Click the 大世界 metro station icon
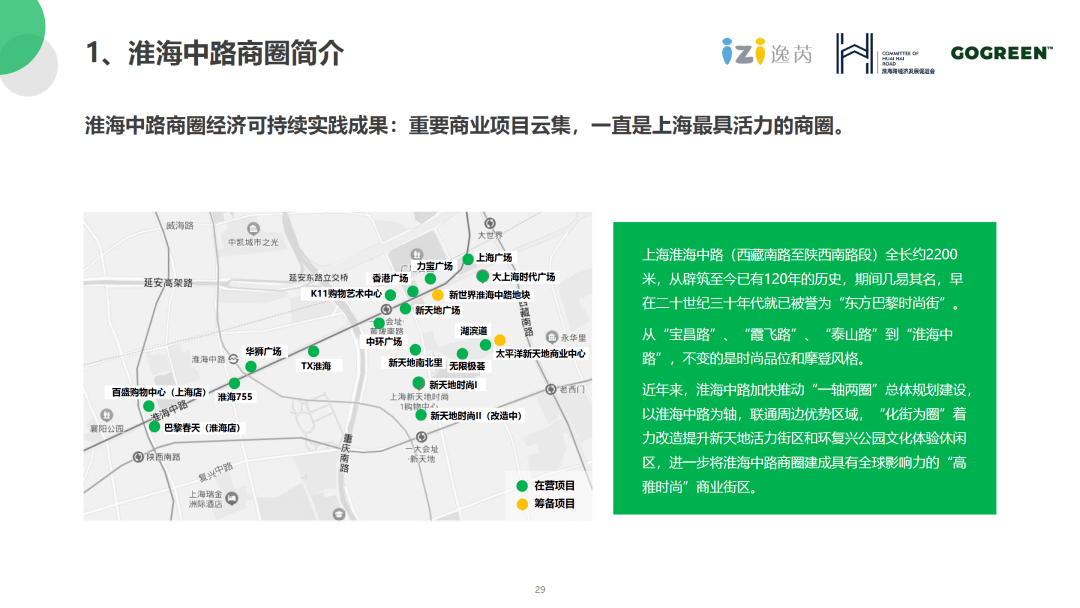1080x608 pixels. [490, 223]
